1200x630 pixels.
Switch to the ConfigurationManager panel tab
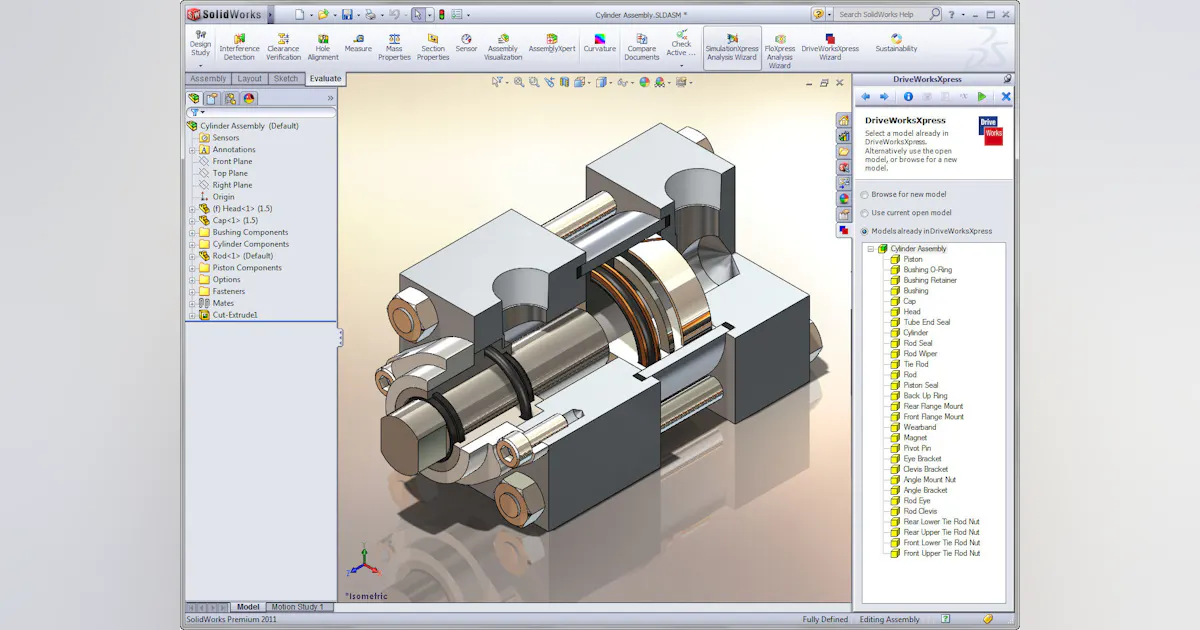pyautogui.click(x=230, y=98)
